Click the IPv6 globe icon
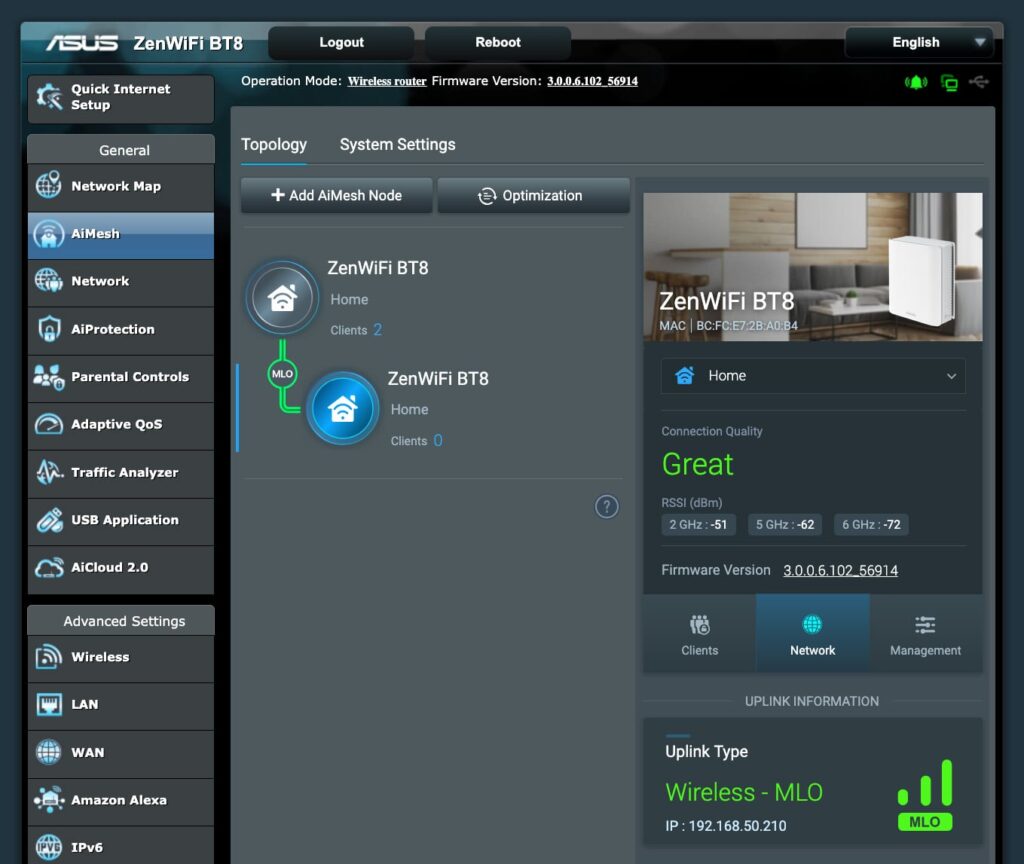This screenshot has width=1024, height=864. [x=49, y=847]
